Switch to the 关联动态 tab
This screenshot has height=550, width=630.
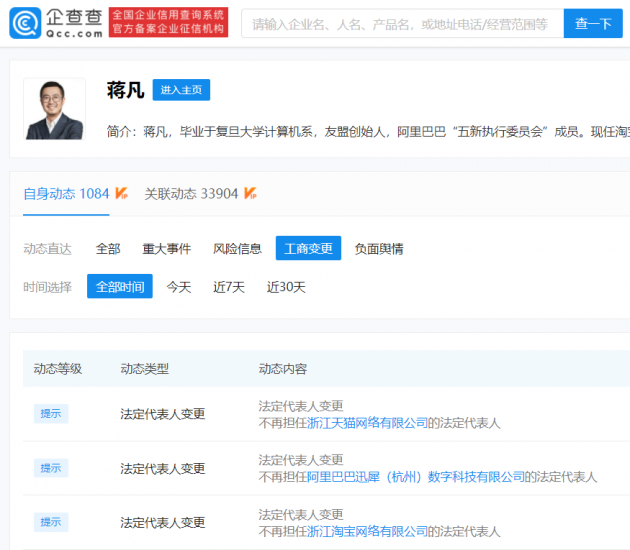tap(191, 193)
